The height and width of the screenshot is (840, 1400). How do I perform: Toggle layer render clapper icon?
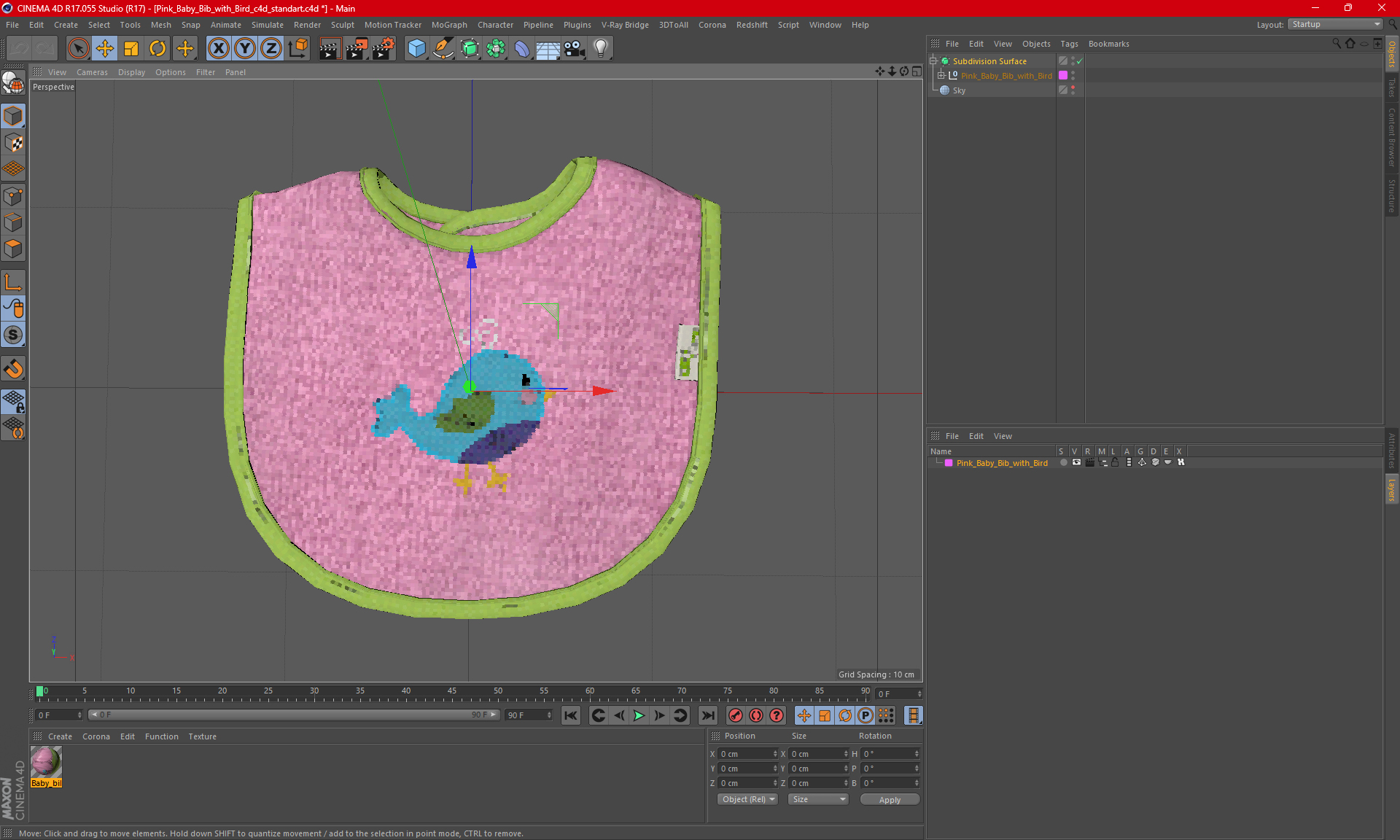(1089, 462)
